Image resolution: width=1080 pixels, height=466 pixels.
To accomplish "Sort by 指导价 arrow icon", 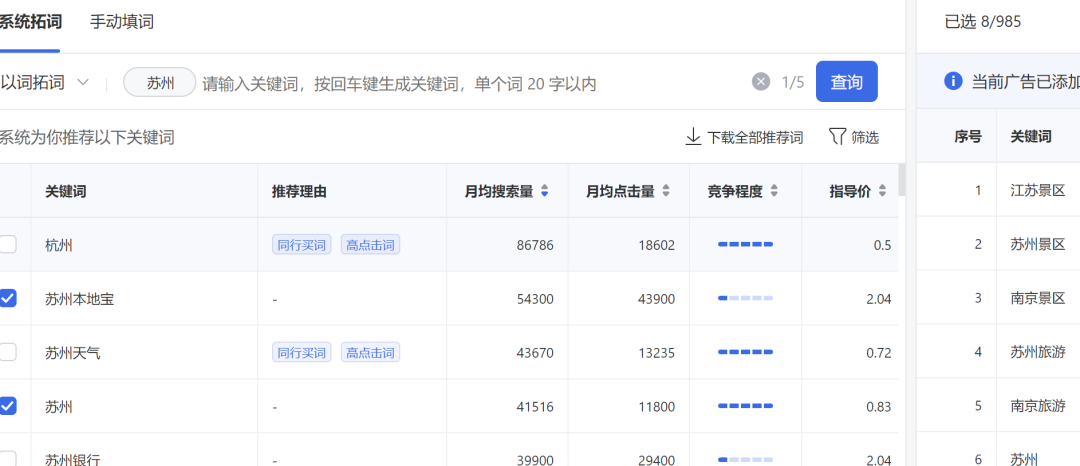I will [883, 191].
